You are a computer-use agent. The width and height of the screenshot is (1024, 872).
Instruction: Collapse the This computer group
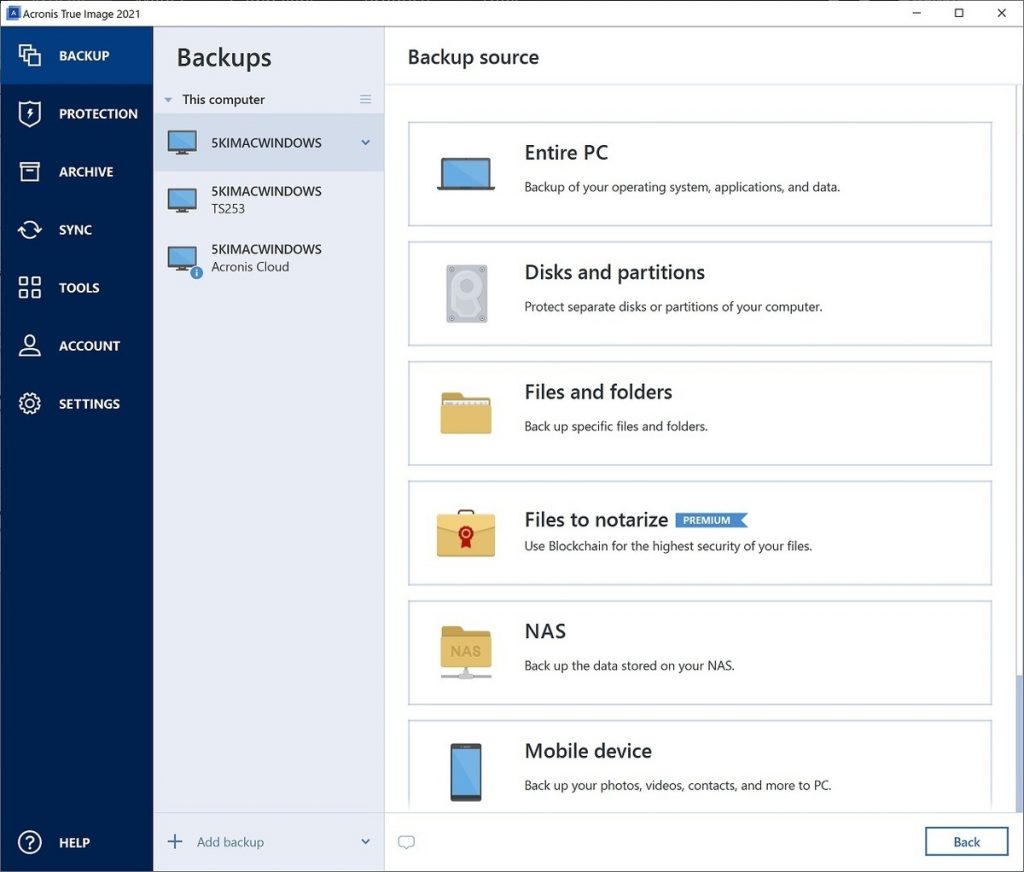point(166,99)
